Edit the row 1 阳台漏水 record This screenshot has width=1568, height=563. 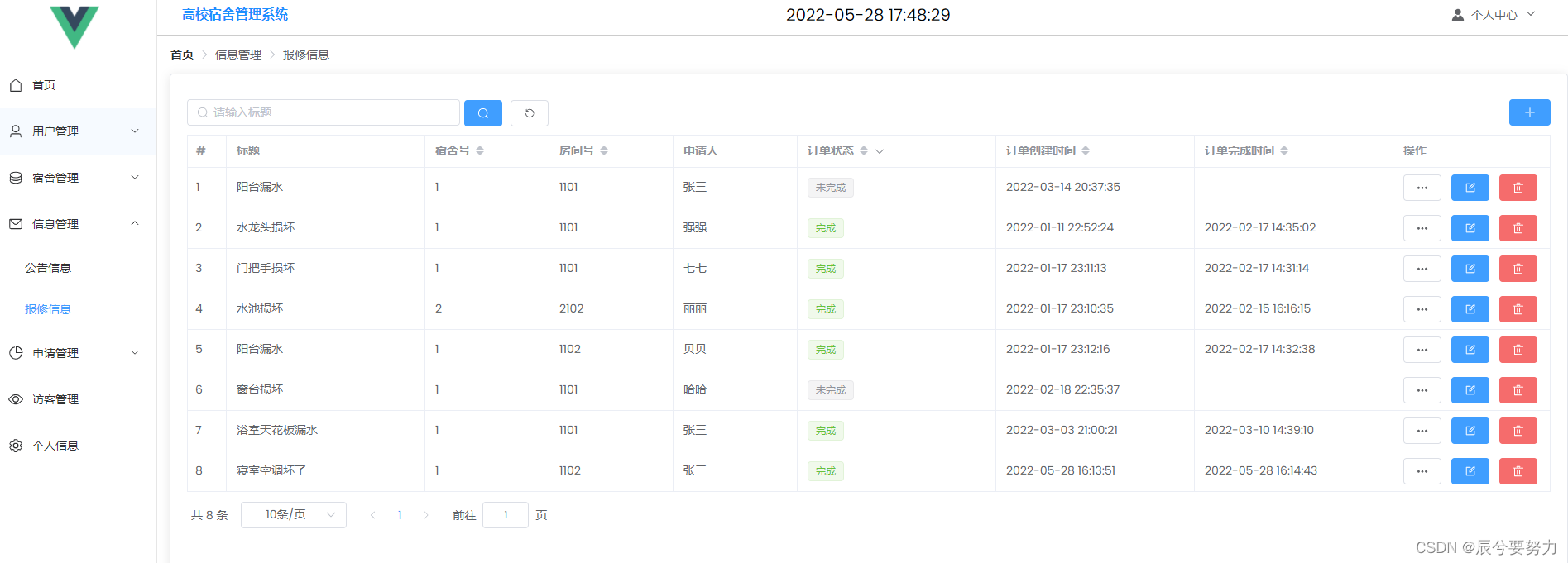(1470, 188)
